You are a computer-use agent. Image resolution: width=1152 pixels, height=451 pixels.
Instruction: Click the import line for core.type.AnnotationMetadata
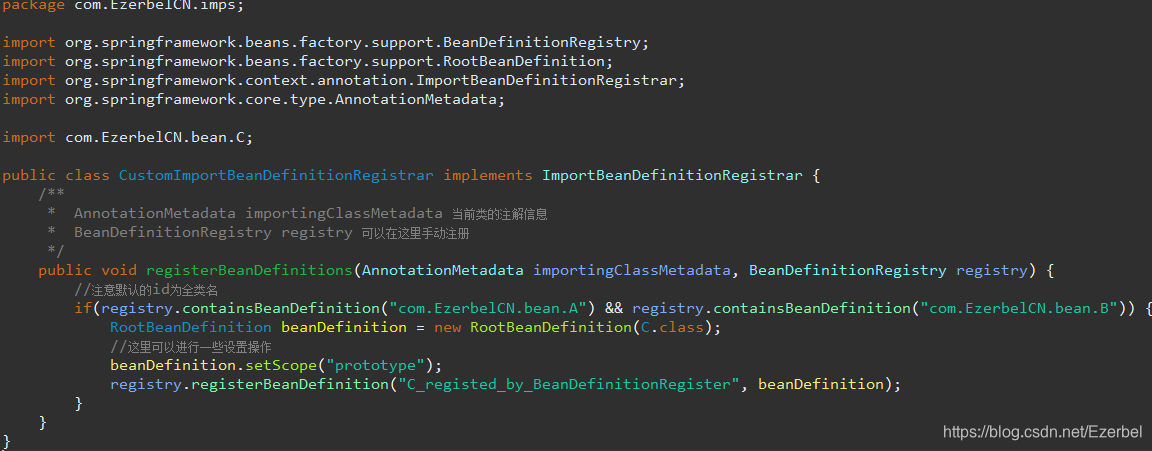tap(254, 99)
